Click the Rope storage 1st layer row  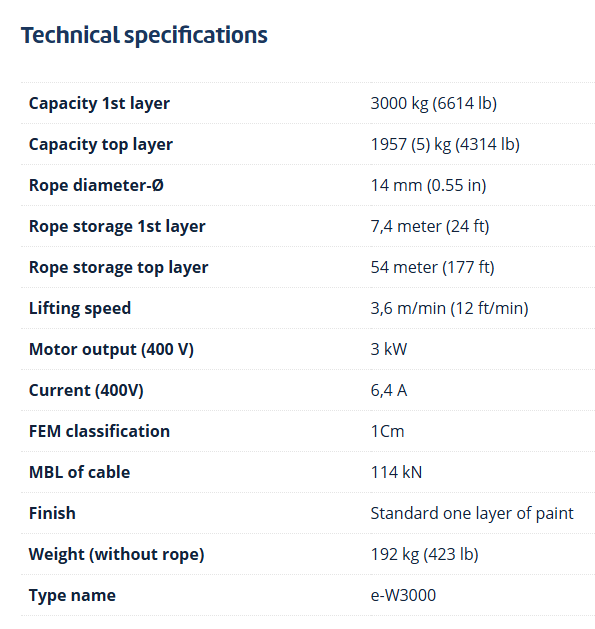point(308,226)
